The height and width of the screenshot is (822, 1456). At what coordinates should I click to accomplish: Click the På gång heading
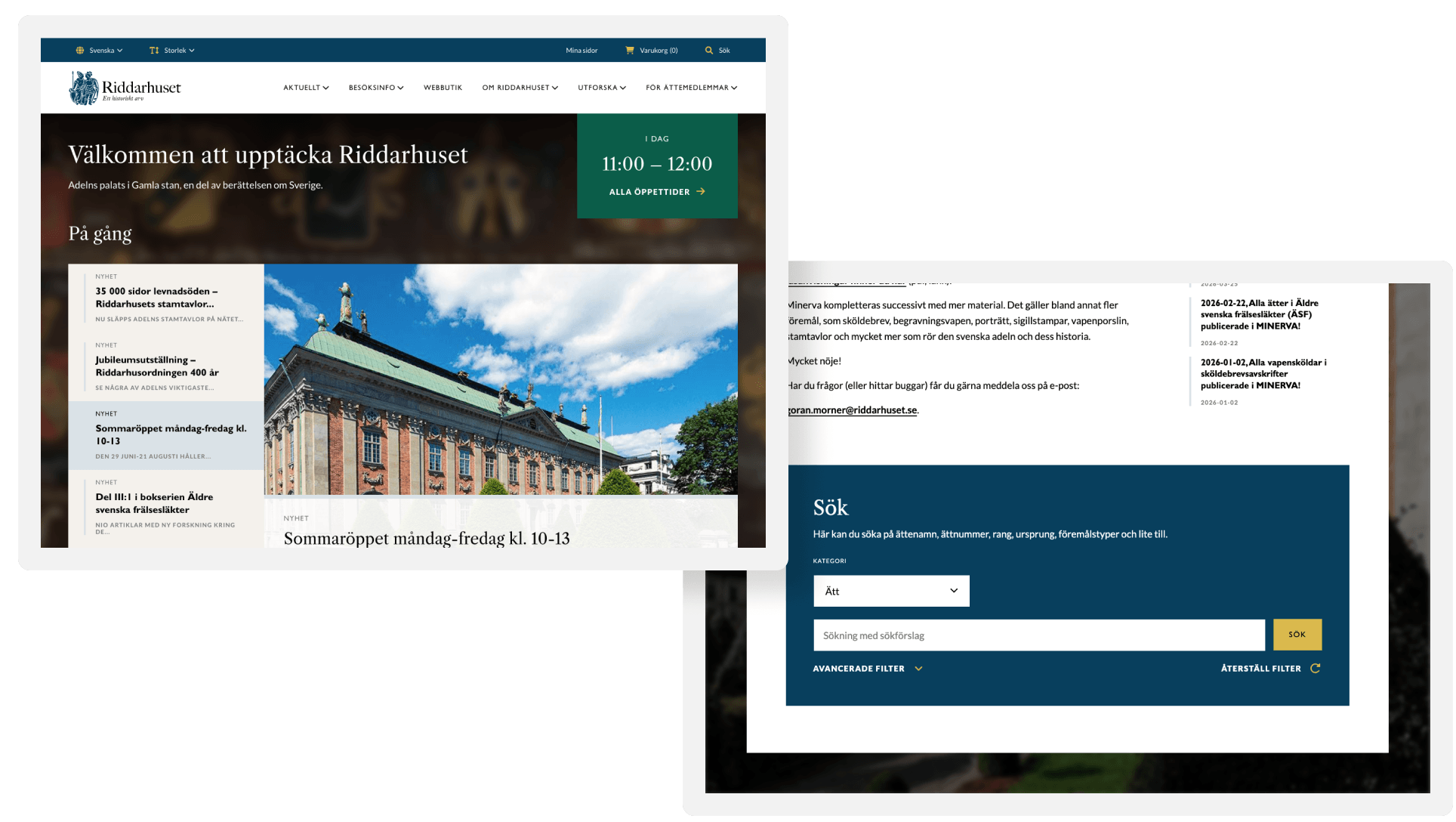pyautogui.click(x=100, y=233)
